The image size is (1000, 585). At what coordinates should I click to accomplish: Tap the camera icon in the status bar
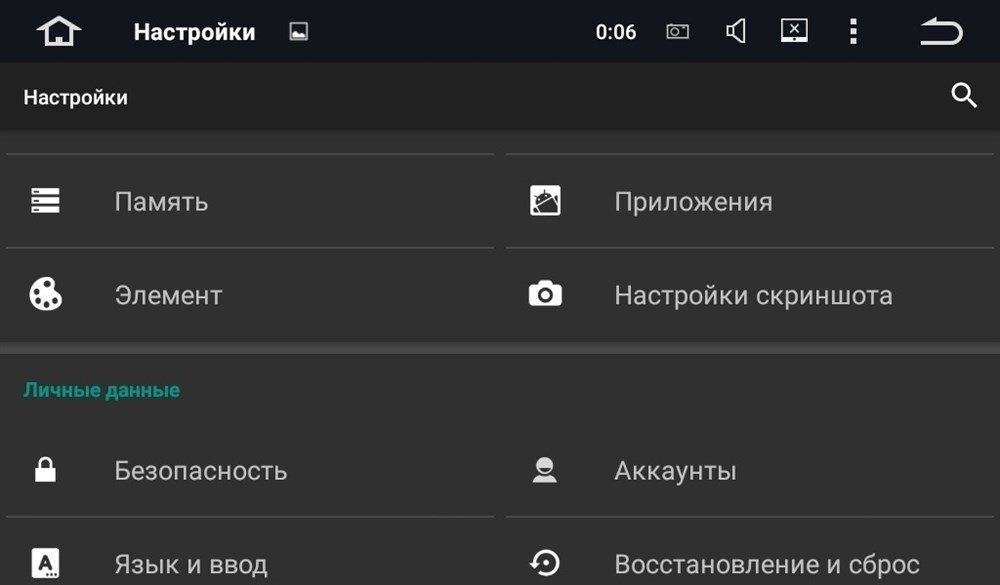(x=678, y=32)
